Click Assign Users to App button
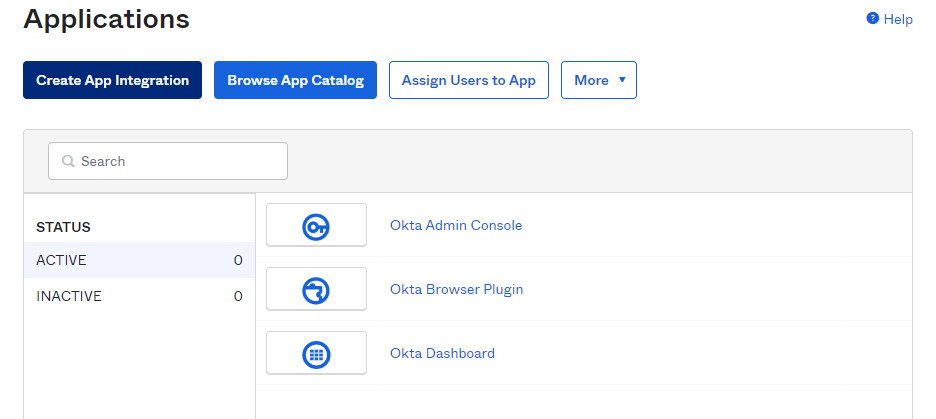Screen dimensions: 936x419 click(x=468, y=80)
